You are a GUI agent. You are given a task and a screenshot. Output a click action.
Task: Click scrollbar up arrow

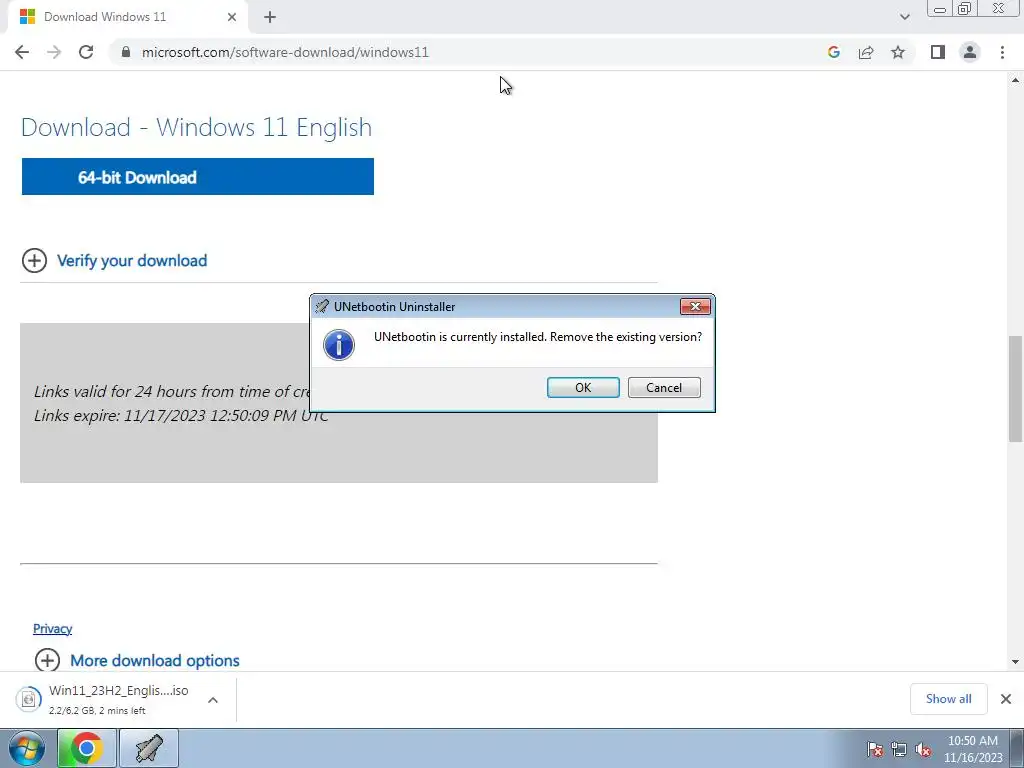click(x=1015, y=80)
